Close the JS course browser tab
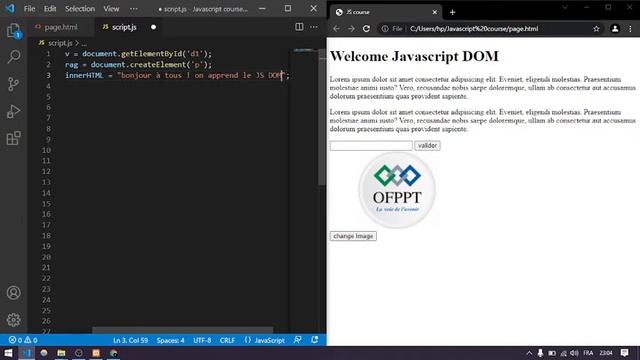640x360 pixels. tap(435, 12)
